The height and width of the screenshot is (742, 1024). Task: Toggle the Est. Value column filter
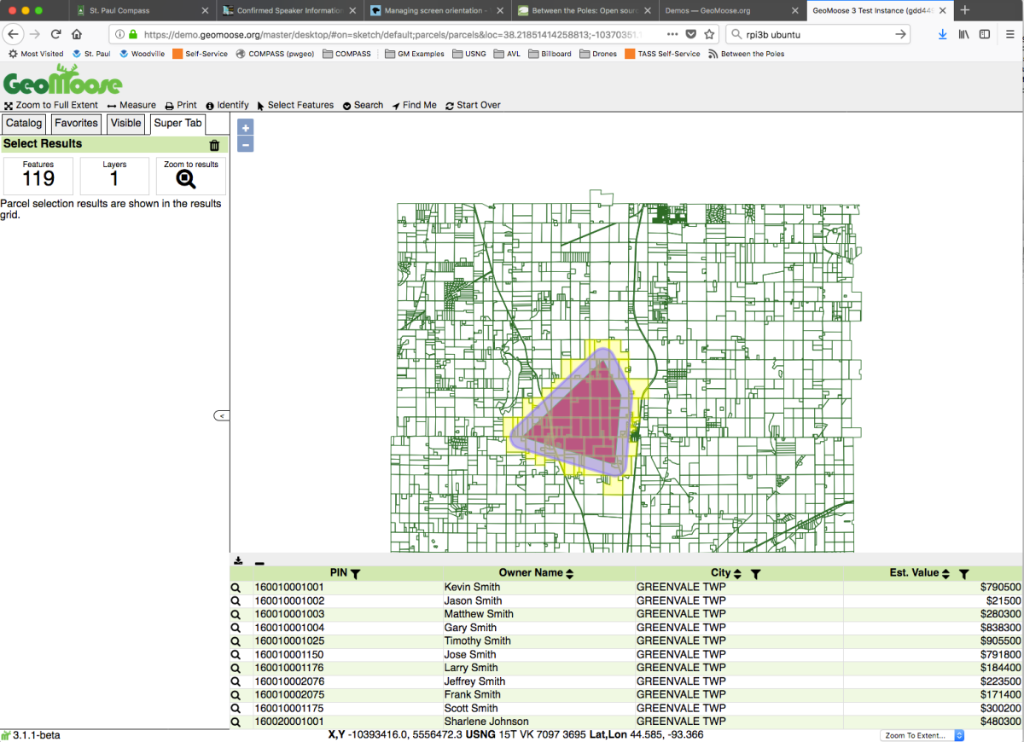pyautogui.click(x=963, y=572)
